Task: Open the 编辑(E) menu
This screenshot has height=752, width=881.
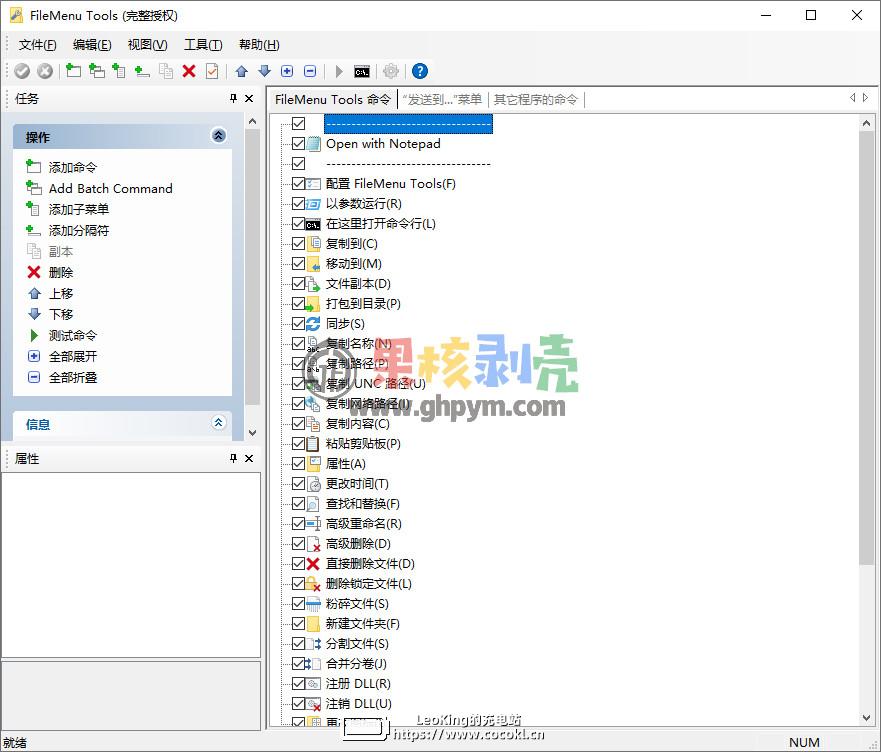Action: click(x=92, y=45)
